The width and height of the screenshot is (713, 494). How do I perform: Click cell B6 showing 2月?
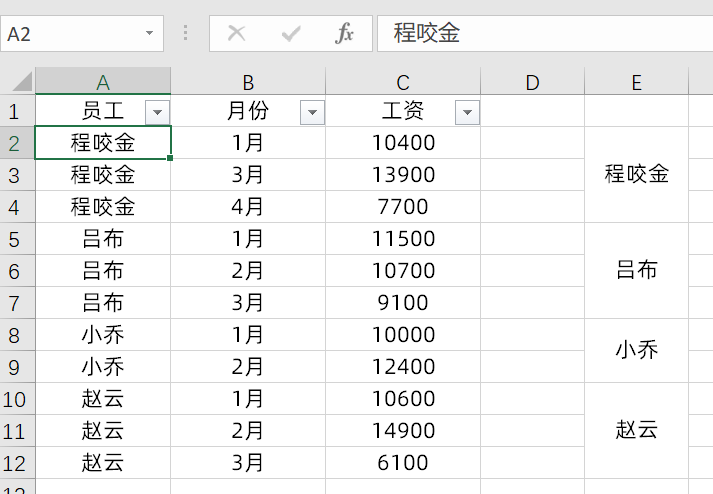click(248, 271)
